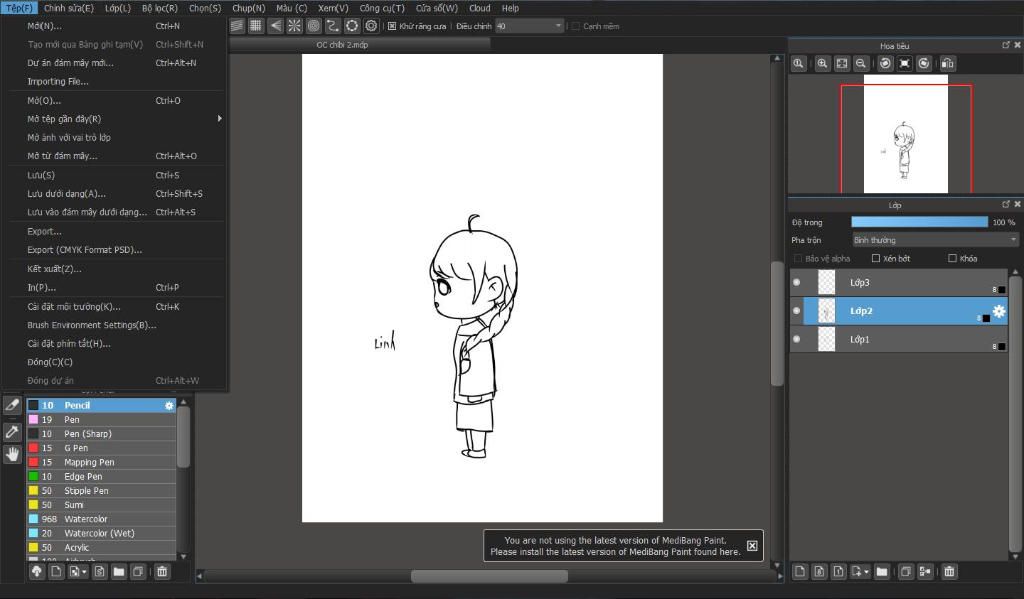The width and height of the screenshot is (1024, 599).
Task: Delete the selected brush
Action: (x=162, y=572)
